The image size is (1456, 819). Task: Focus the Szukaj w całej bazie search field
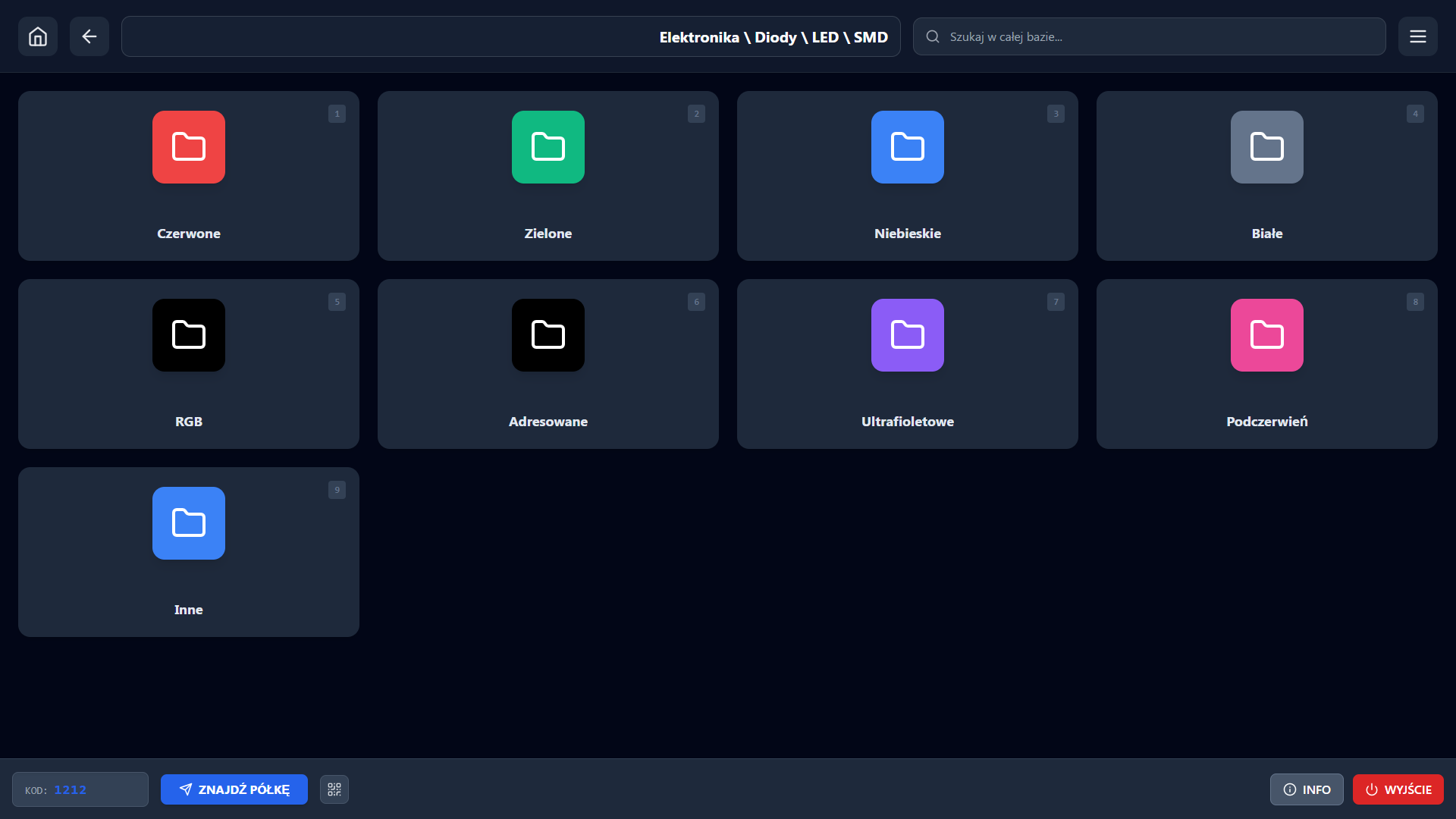(1160, 36)
